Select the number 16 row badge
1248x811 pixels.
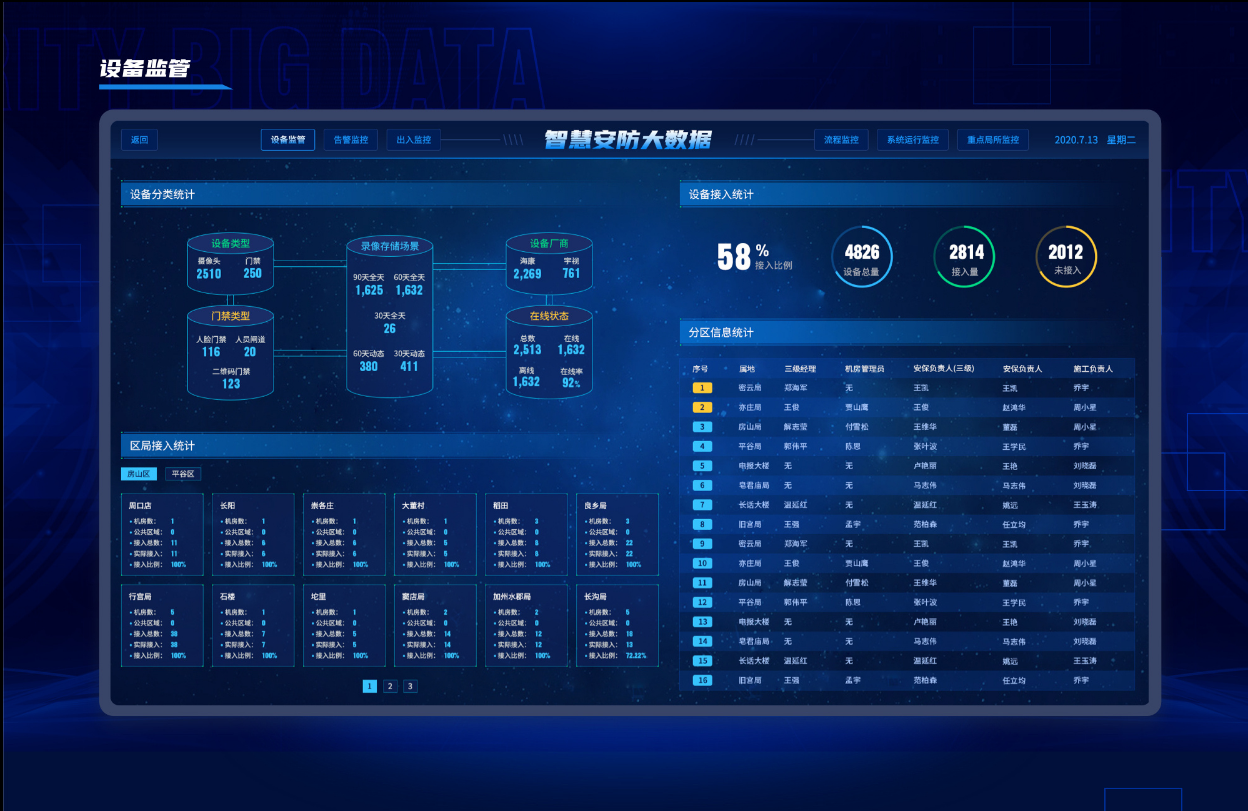702,680
